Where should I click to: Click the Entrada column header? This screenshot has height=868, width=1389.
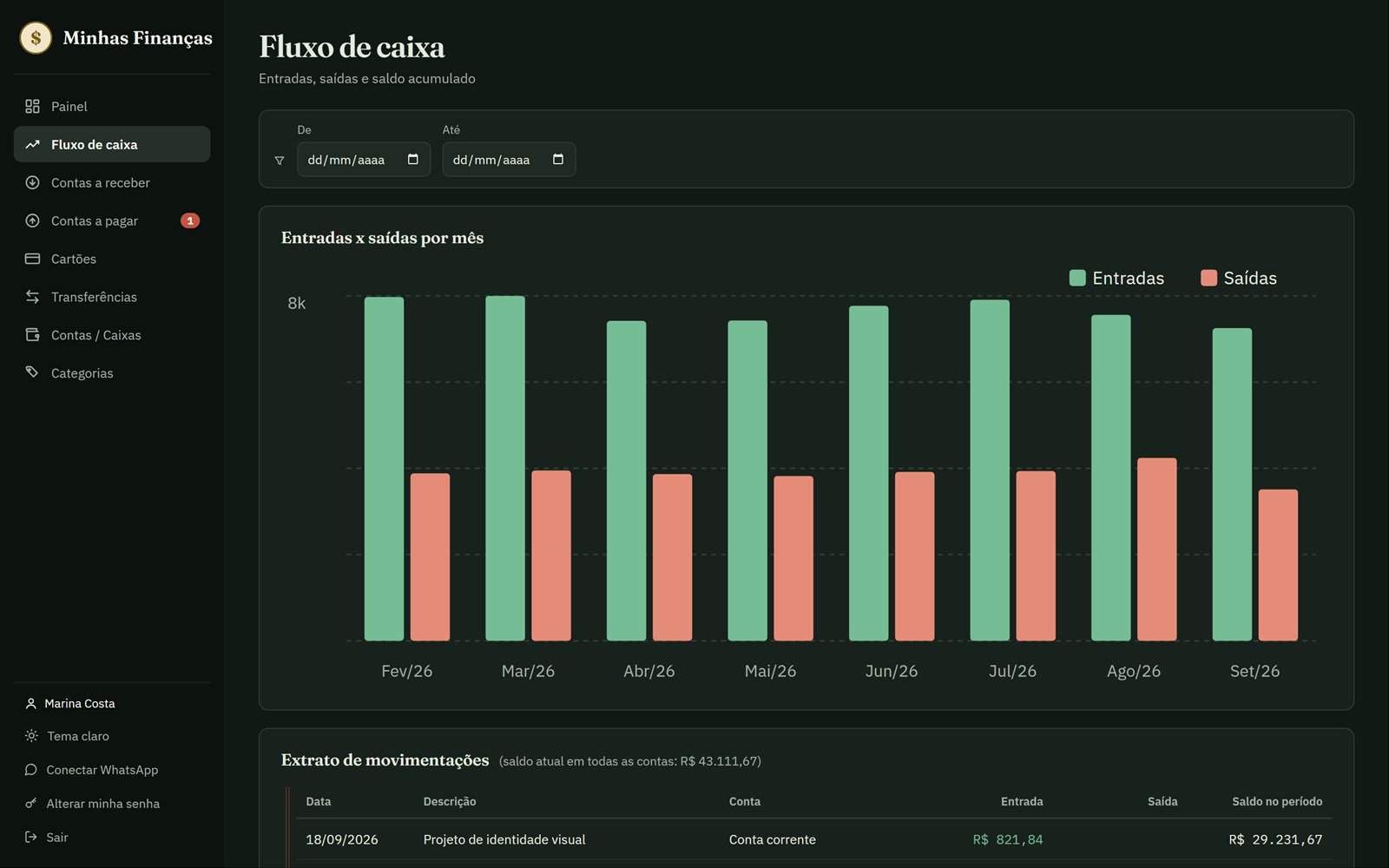point(1022,801)
